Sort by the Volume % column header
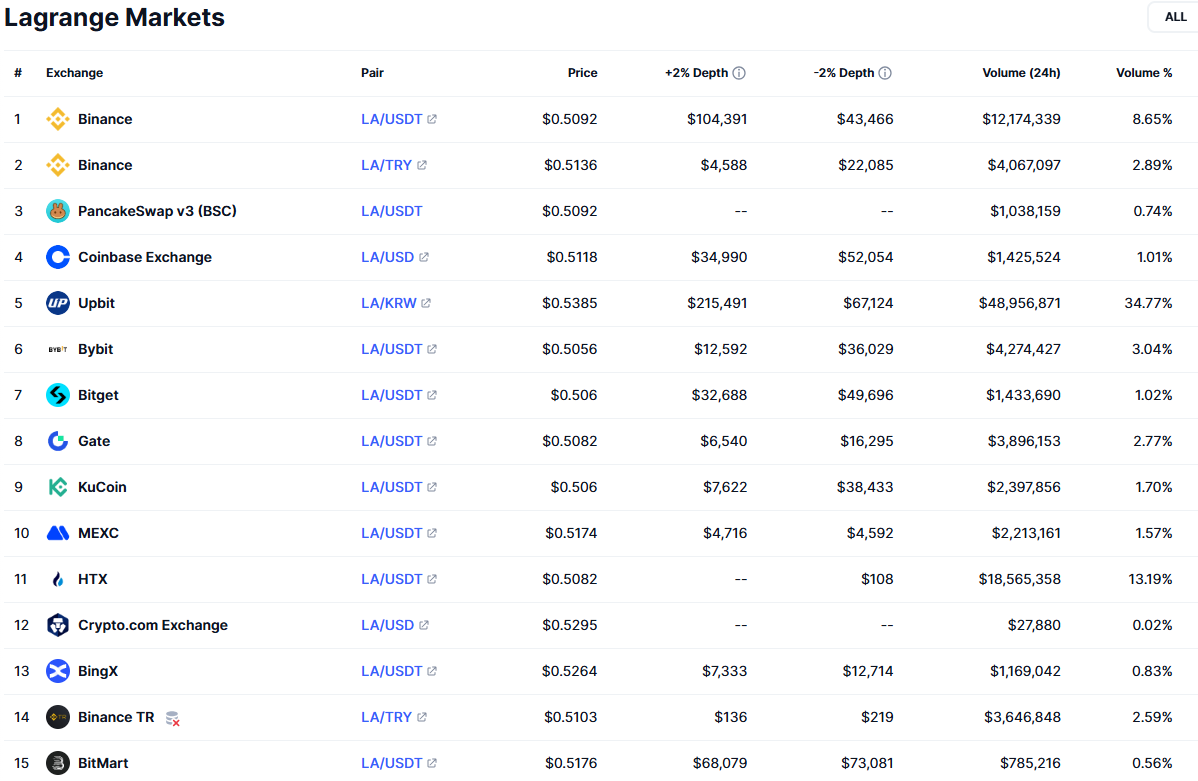1198x781 pixels. pos(1144,73)
